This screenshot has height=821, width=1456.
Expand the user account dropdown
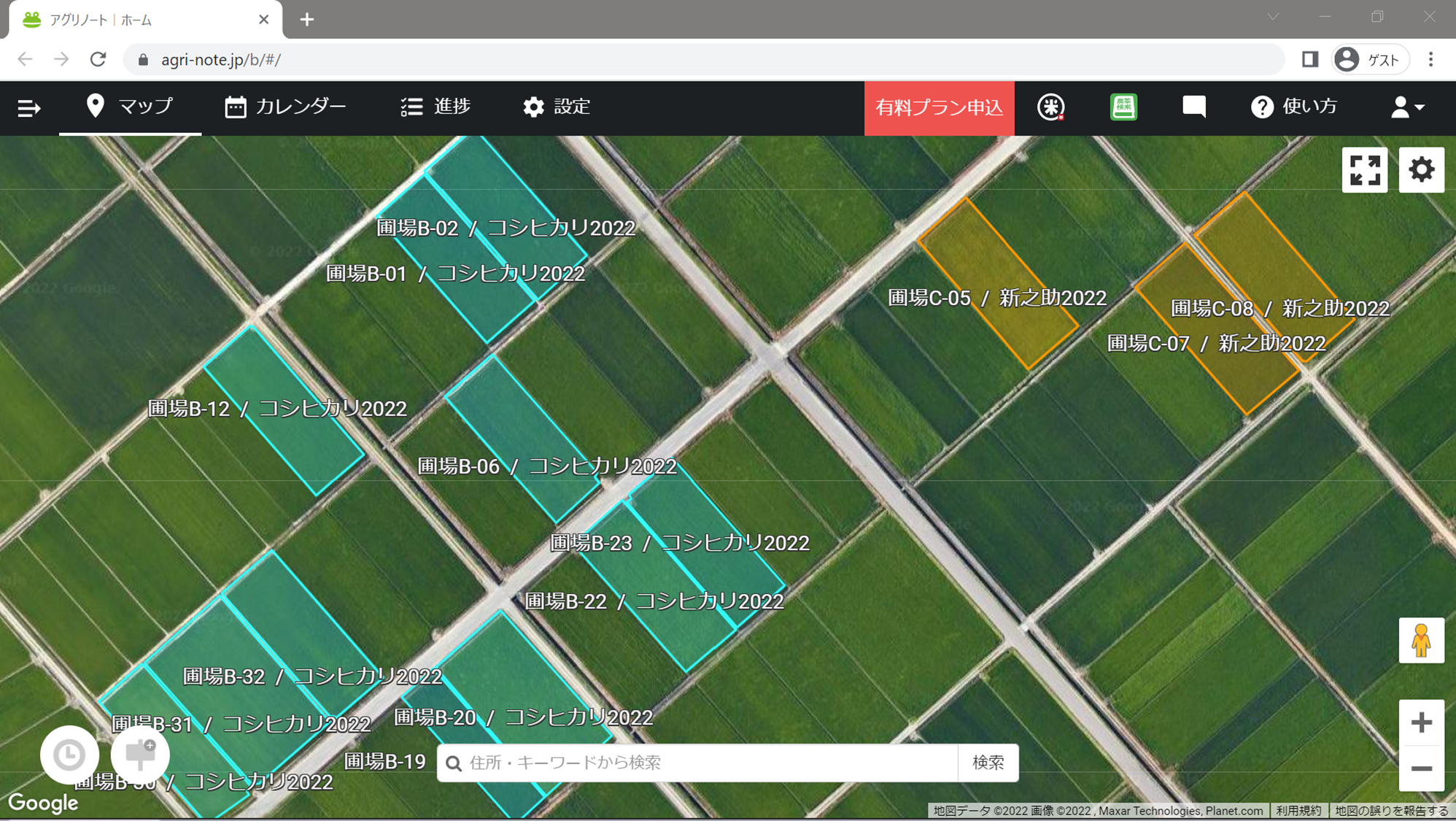pos(1407,107)
